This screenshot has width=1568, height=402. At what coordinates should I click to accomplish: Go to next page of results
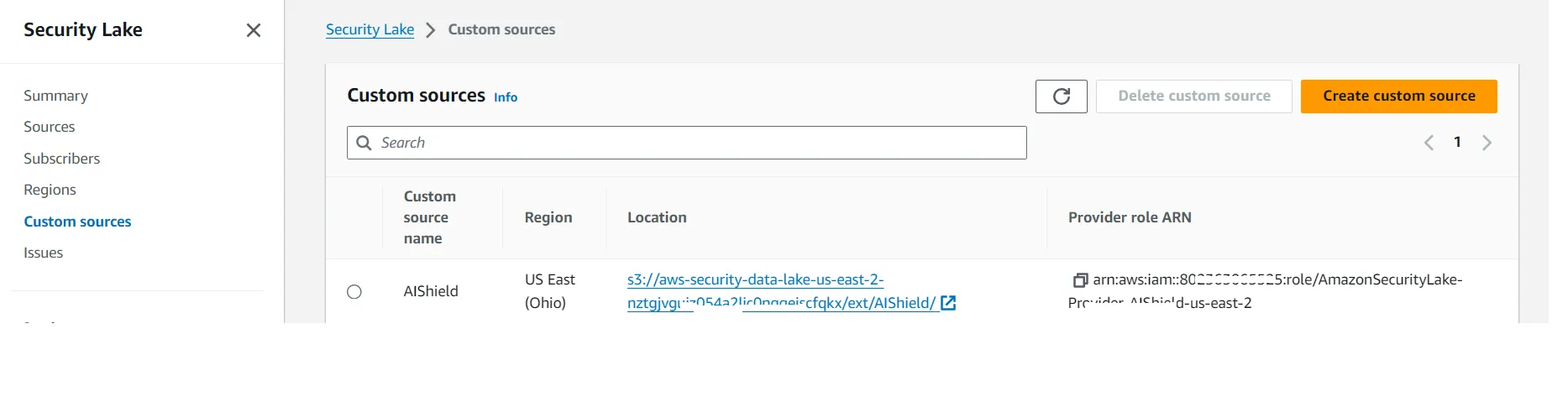tap(1487, 143)
